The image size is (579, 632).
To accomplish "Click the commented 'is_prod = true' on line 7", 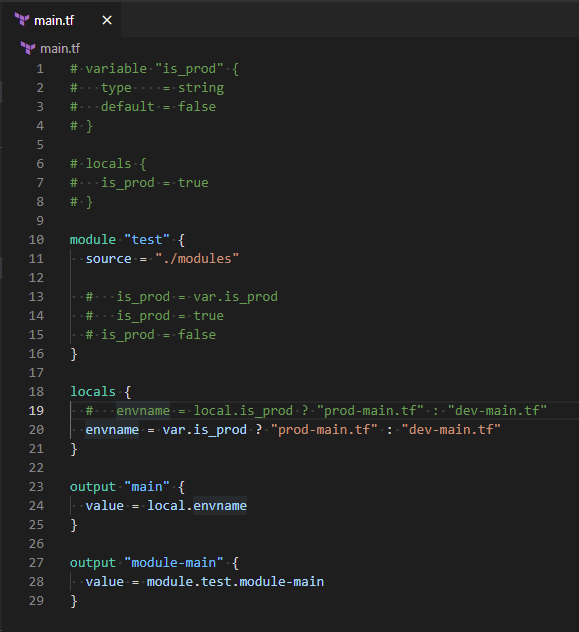I will click(154, 183).
